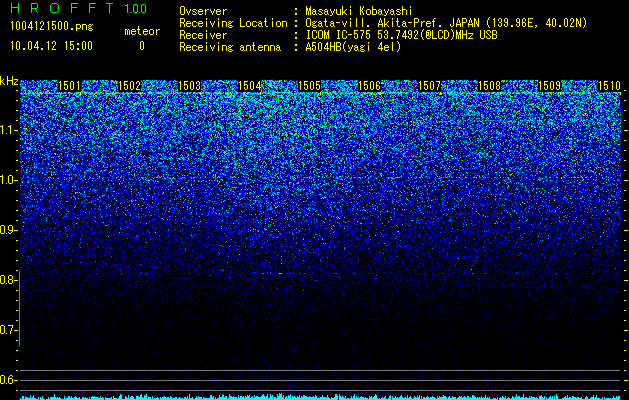
Task: Click the Receiver label
Action: coord(203,35)
